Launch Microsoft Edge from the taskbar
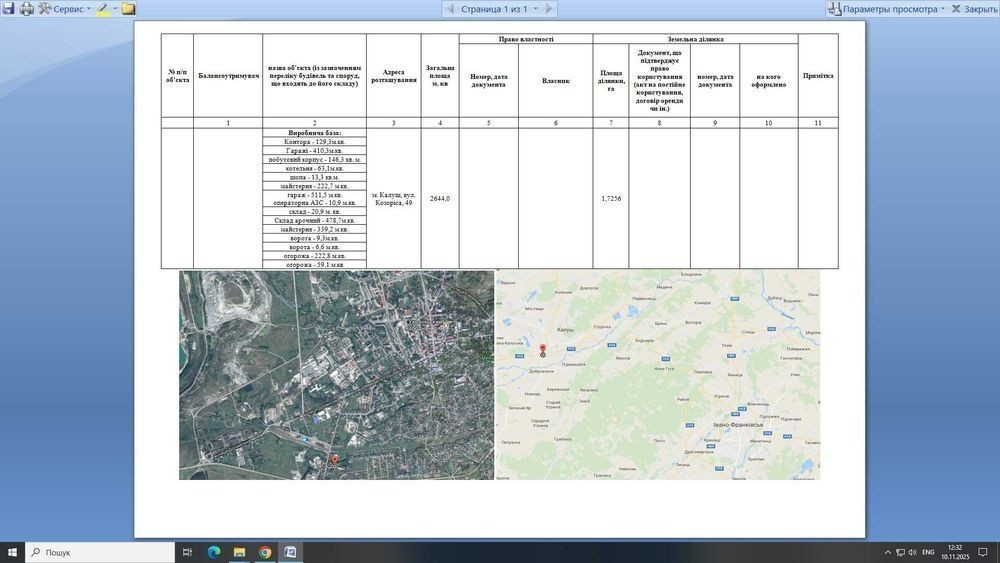 214,552
